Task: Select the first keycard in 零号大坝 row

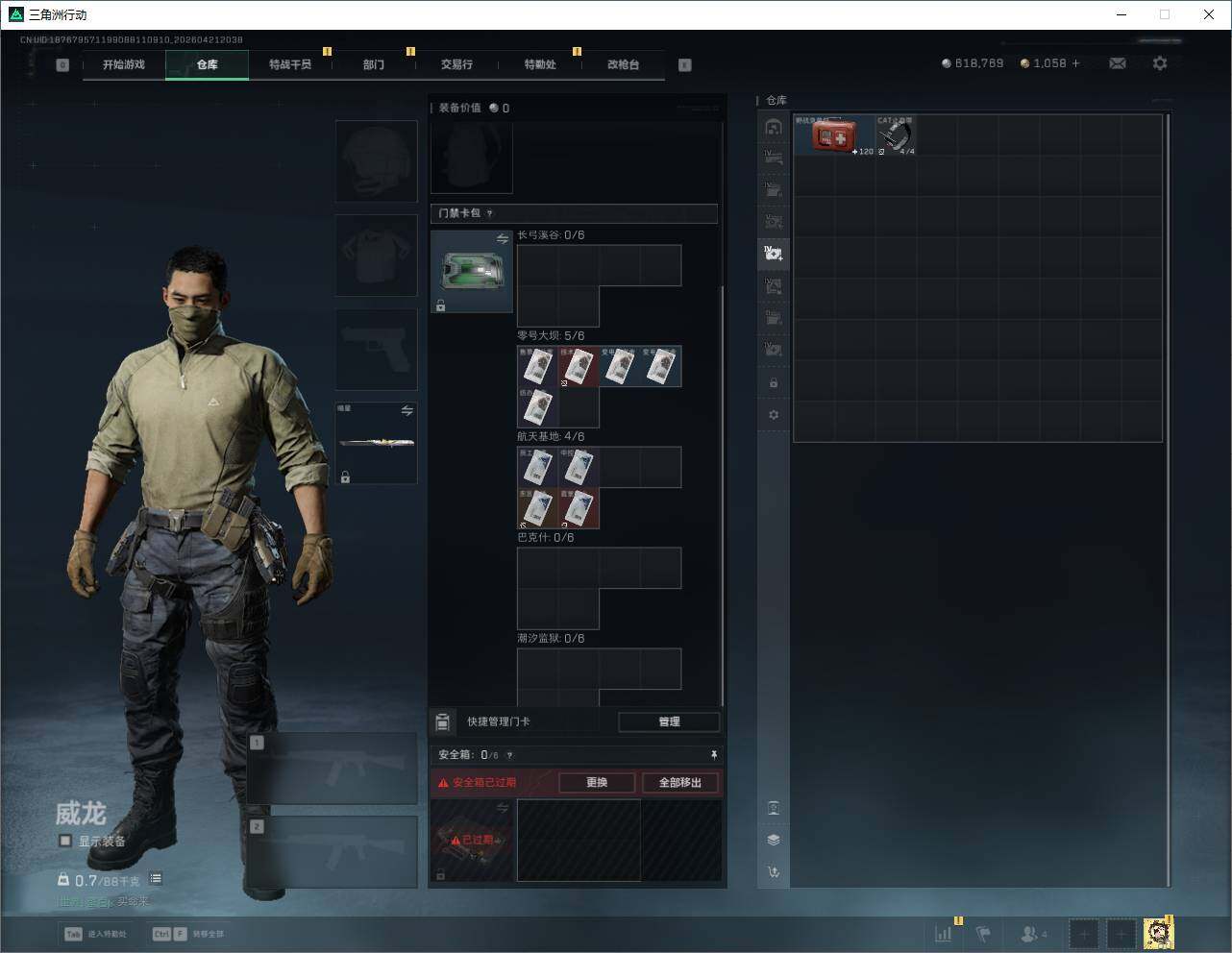Action: pyautogui.click(x=537, y=367)
